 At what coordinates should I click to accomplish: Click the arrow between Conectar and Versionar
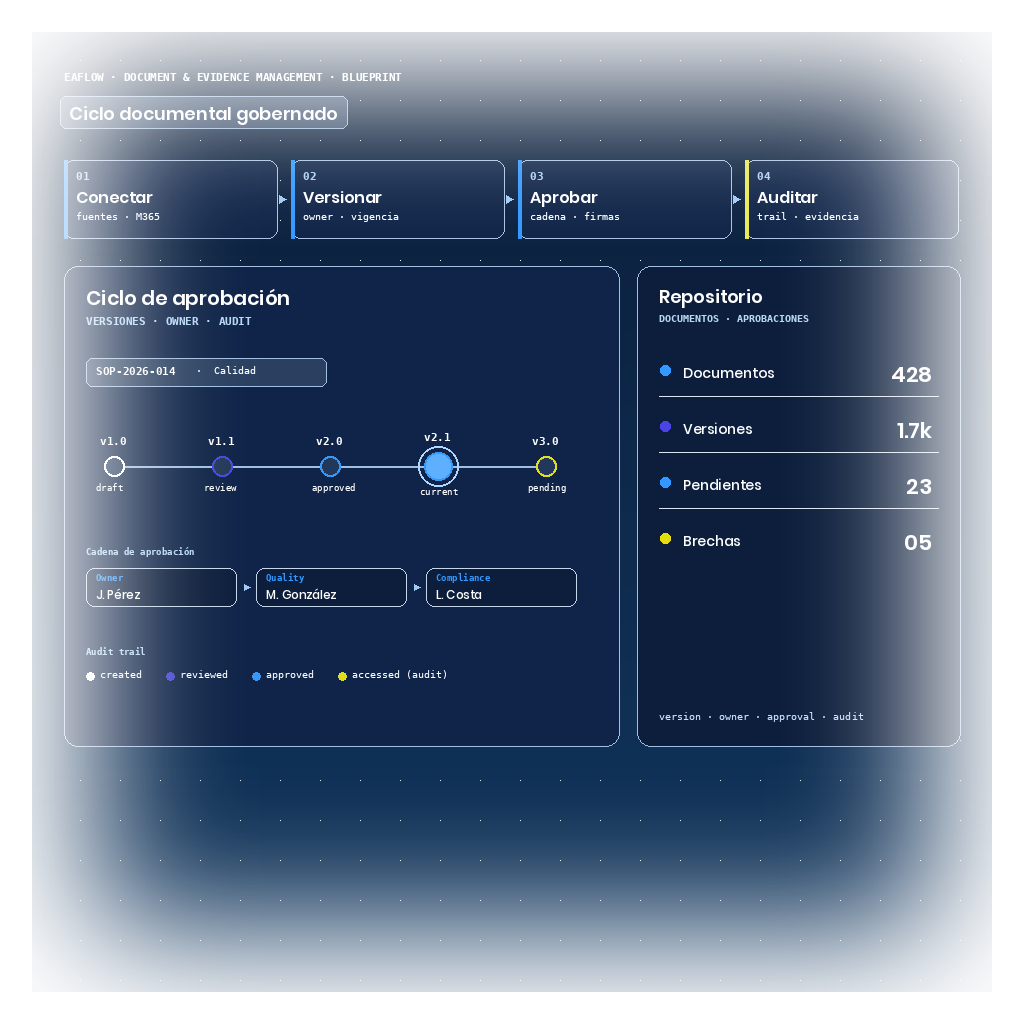283,199
